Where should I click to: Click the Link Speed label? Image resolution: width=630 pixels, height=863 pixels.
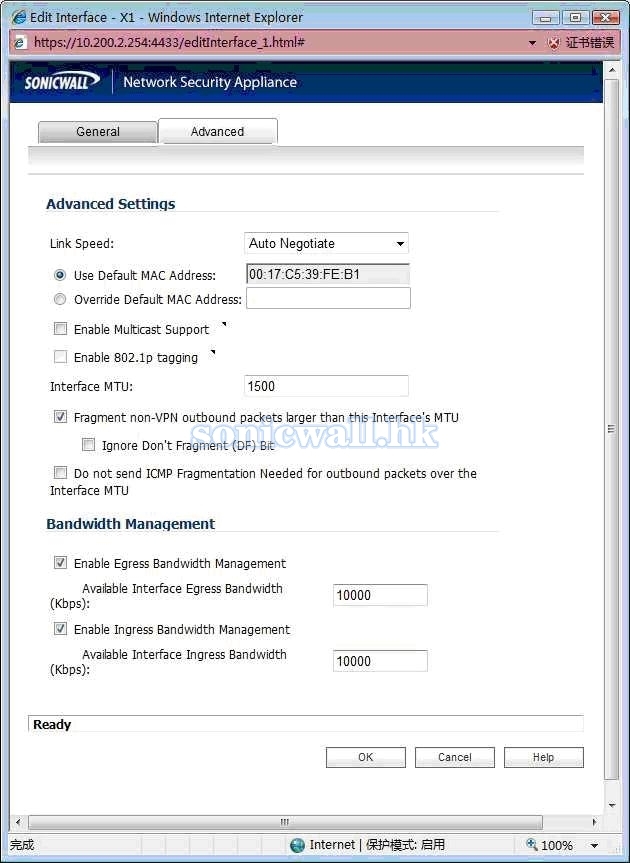pos(82,243)
